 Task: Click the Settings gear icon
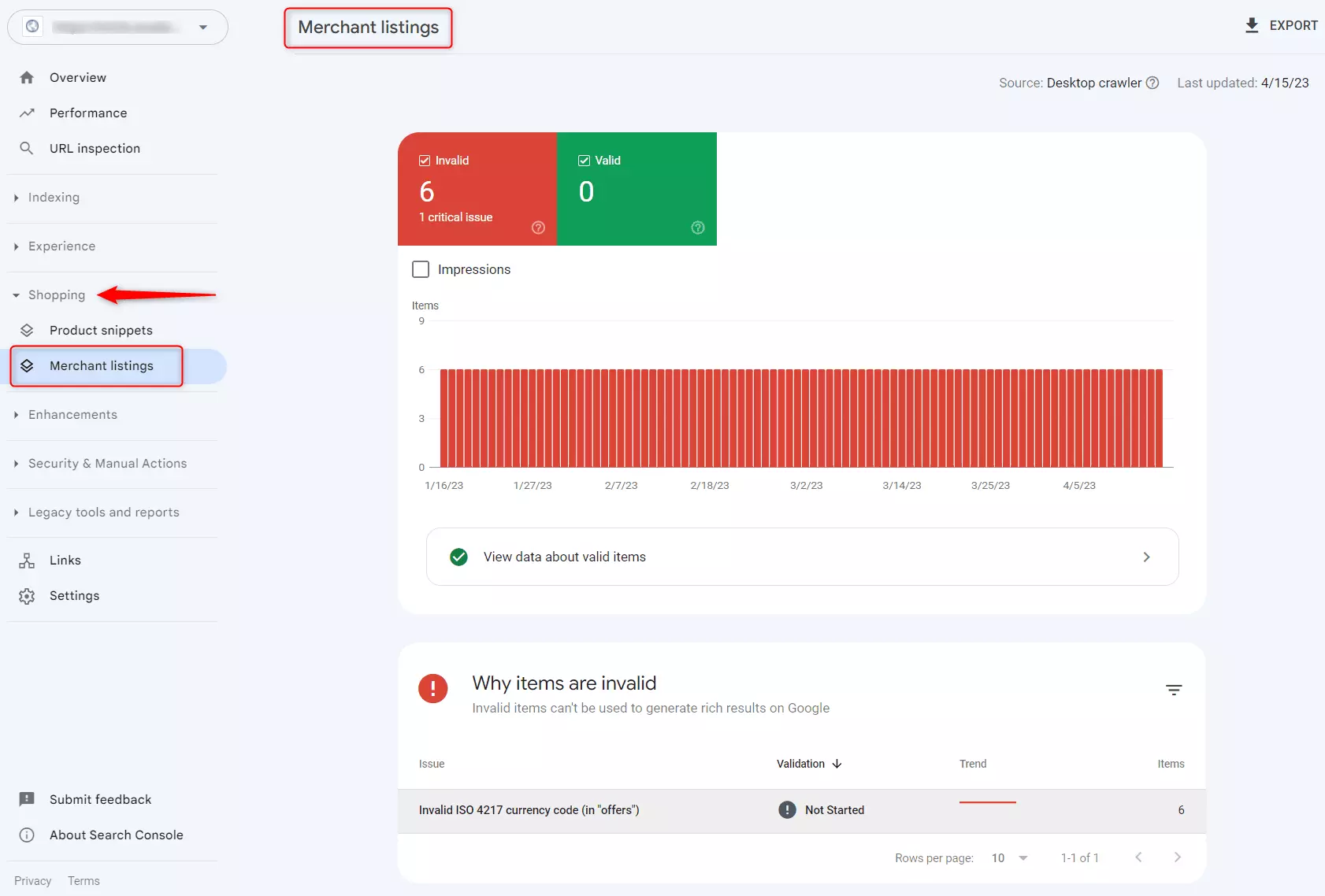[x=27, y=596]
